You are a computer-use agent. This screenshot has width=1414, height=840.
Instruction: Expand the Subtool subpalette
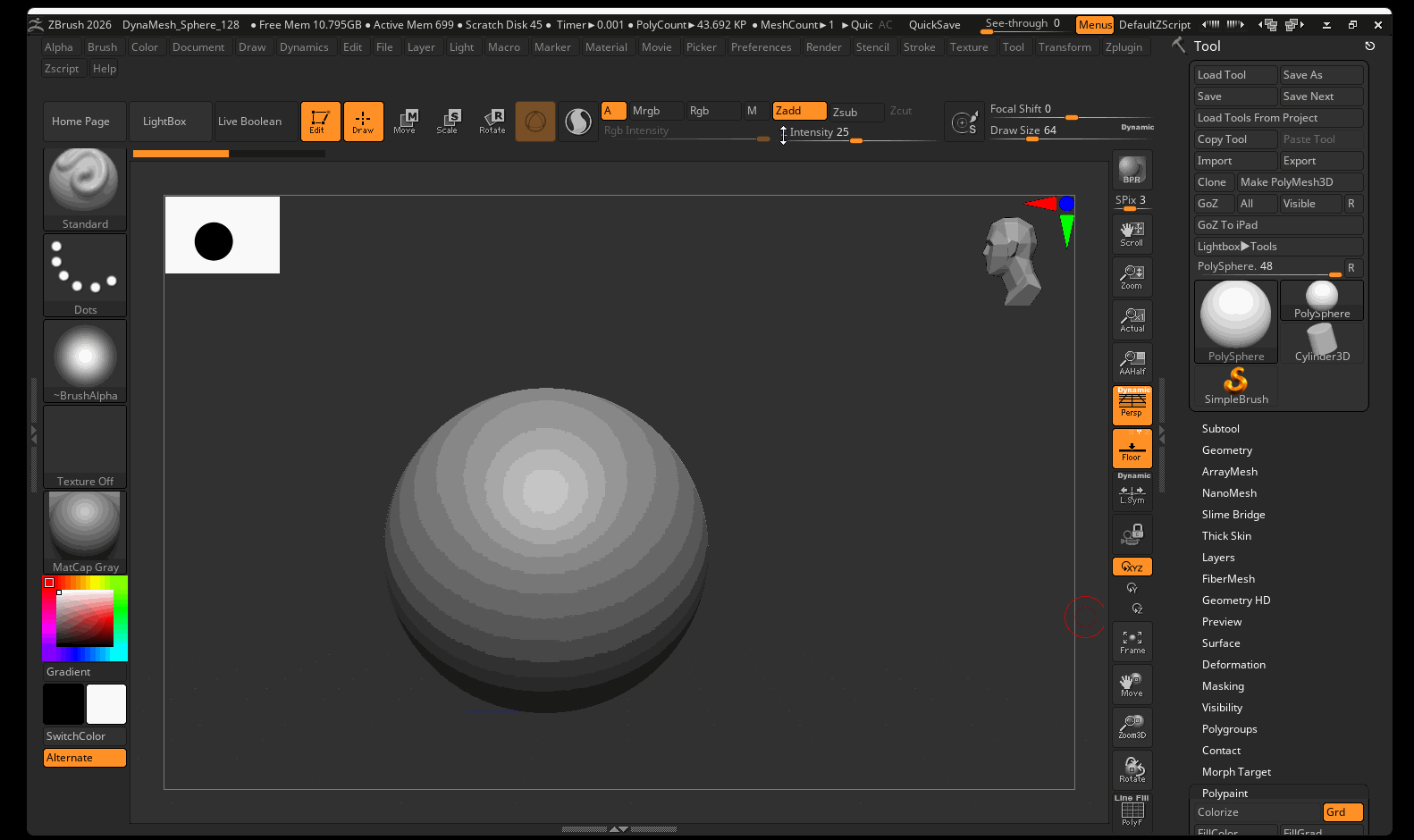[x=1220, y=429]
